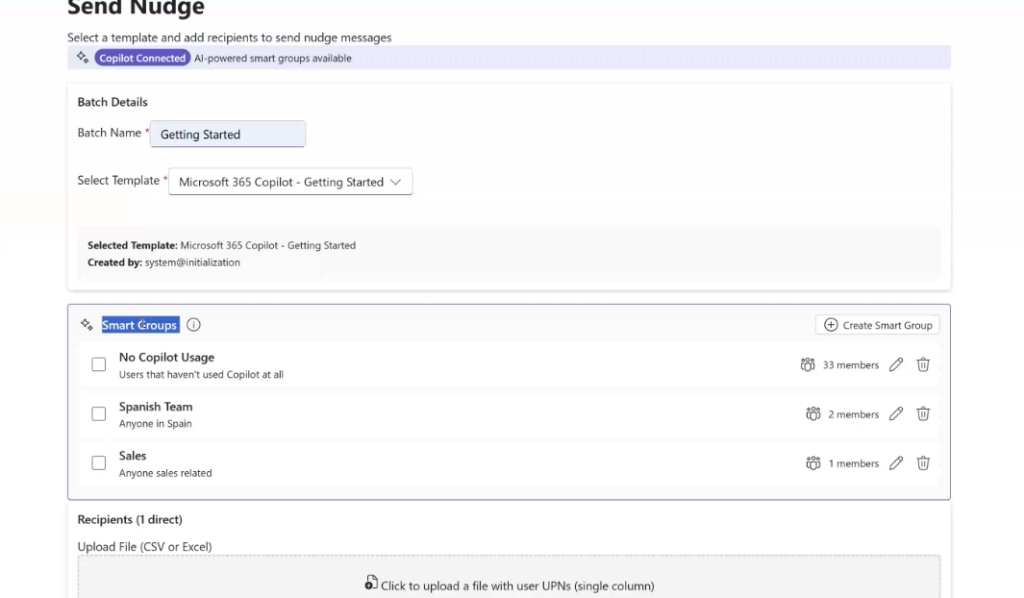Edit the No Copilot Usage smart group
The width and height of the screenshot is (1024, 598).
click(x=896, y=365)
